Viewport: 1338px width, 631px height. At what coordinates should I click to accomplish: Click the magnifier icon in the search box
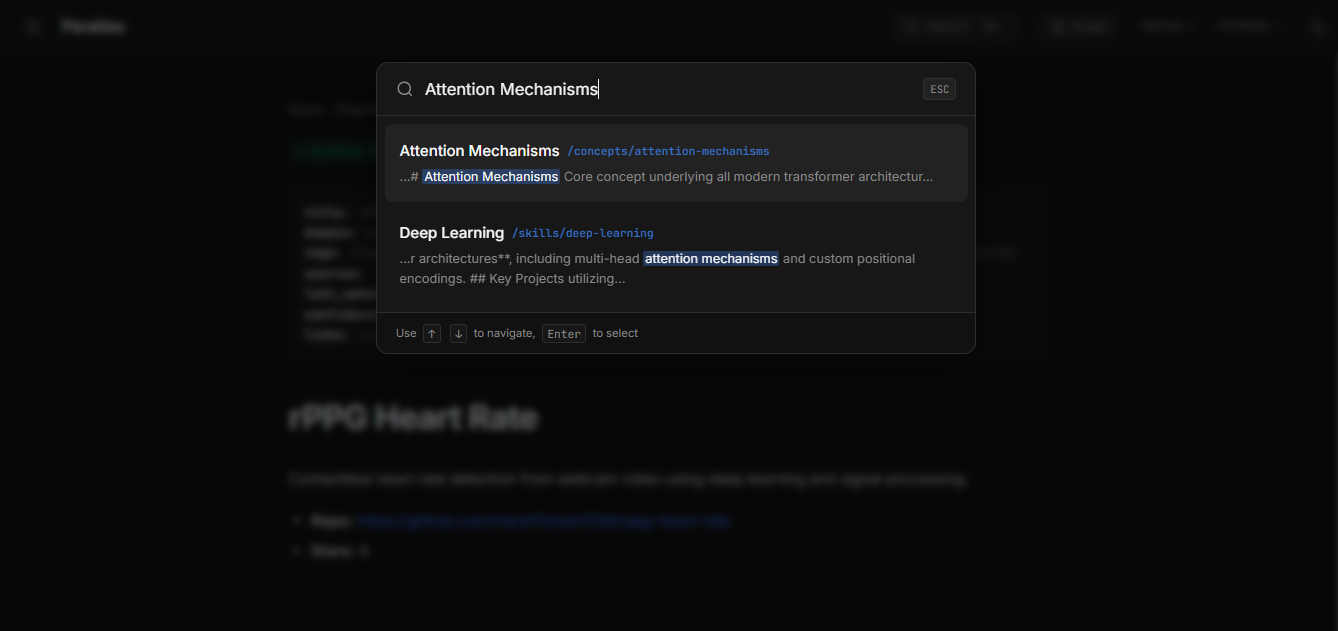click(x=405, y=89)
